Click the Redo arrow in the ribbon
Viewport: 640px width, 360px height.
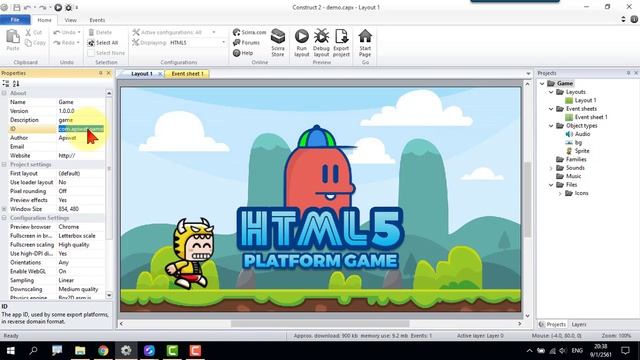click(57, 42)
